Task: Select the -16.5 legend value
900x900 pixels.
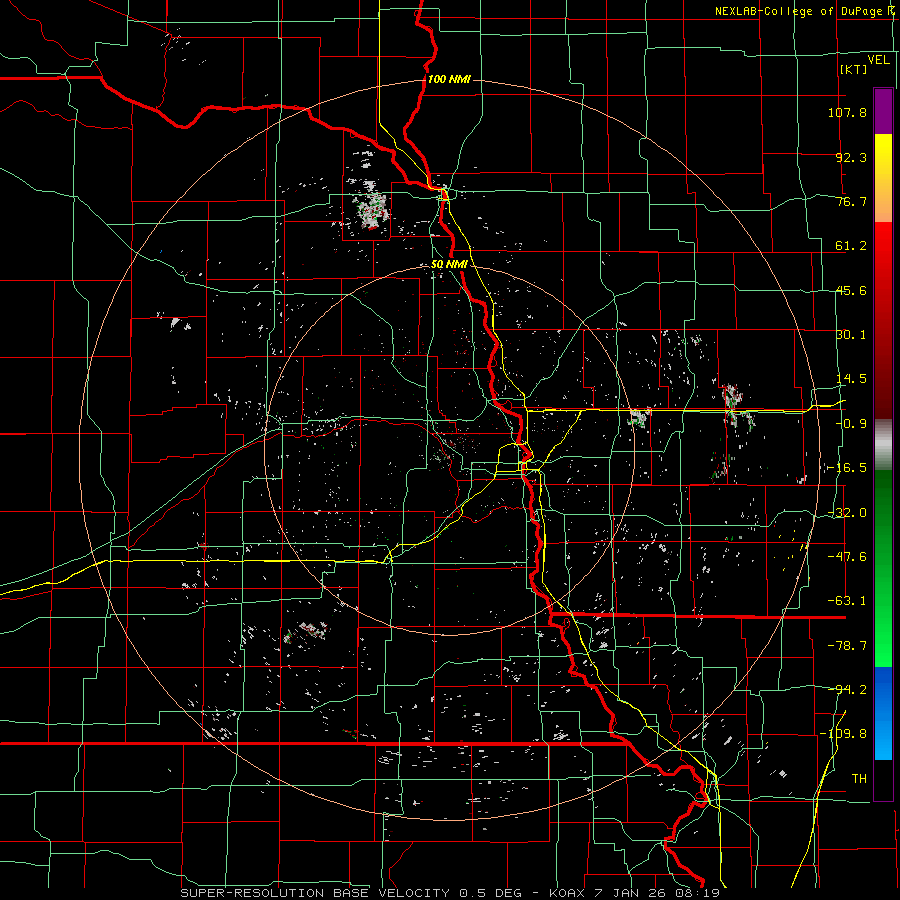Action: [847, 468]
